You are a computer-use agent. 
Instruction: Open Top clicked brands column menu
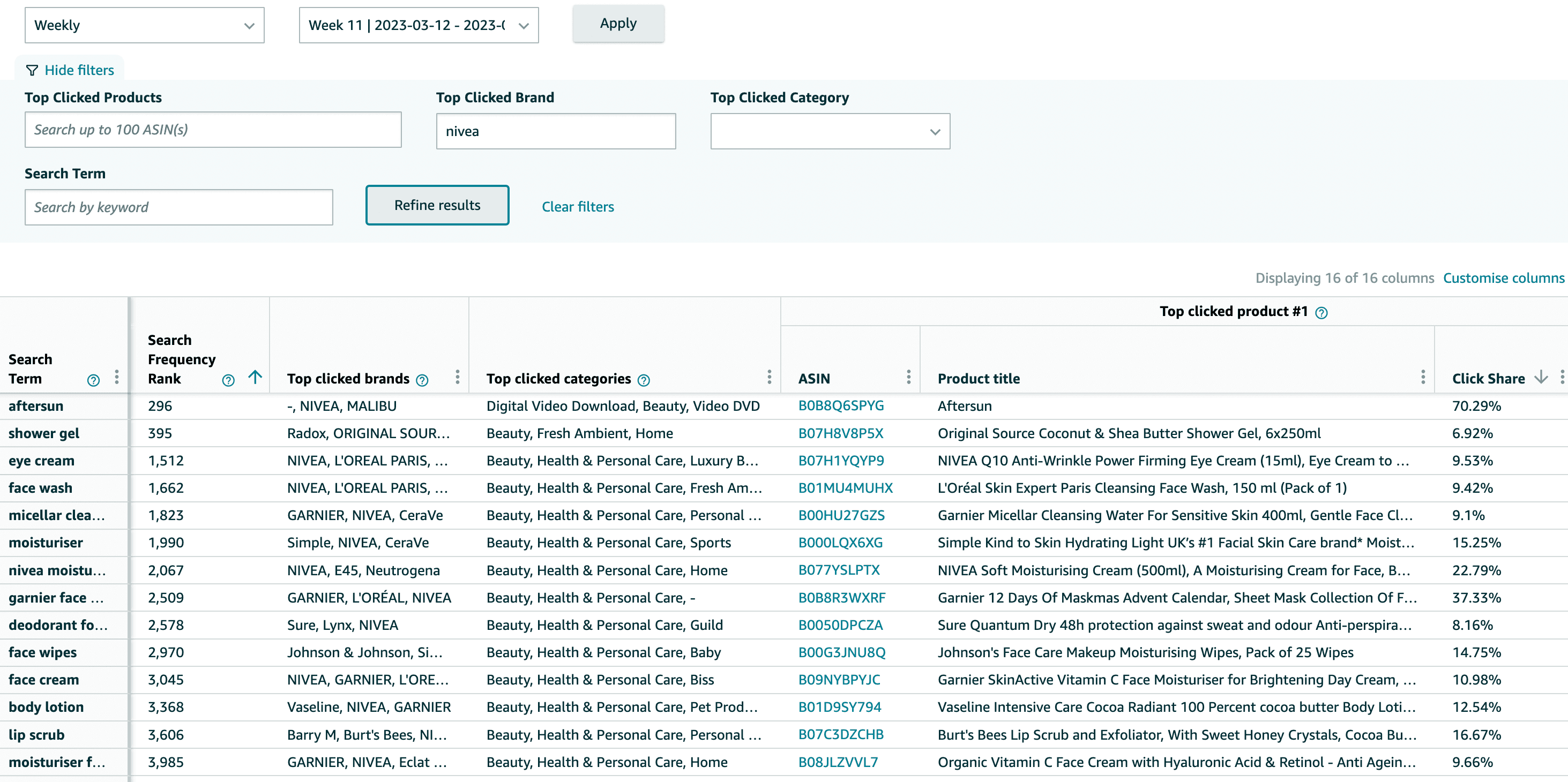coord(457,377)
